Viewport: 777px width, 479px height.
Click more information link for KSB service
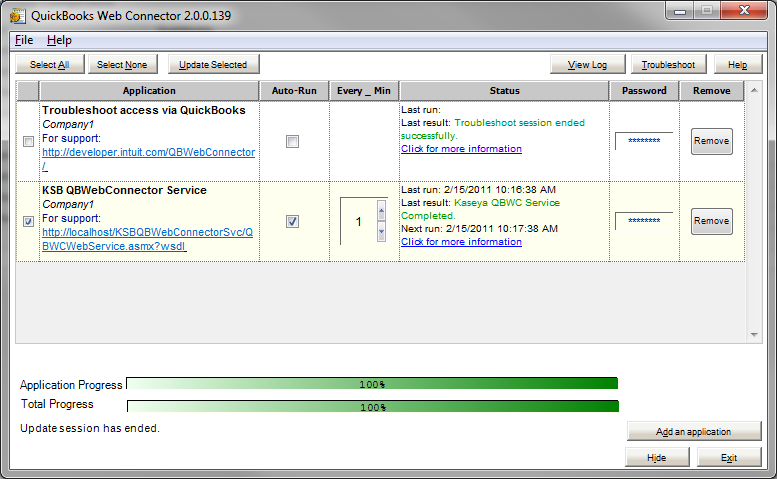pos(461,241)
